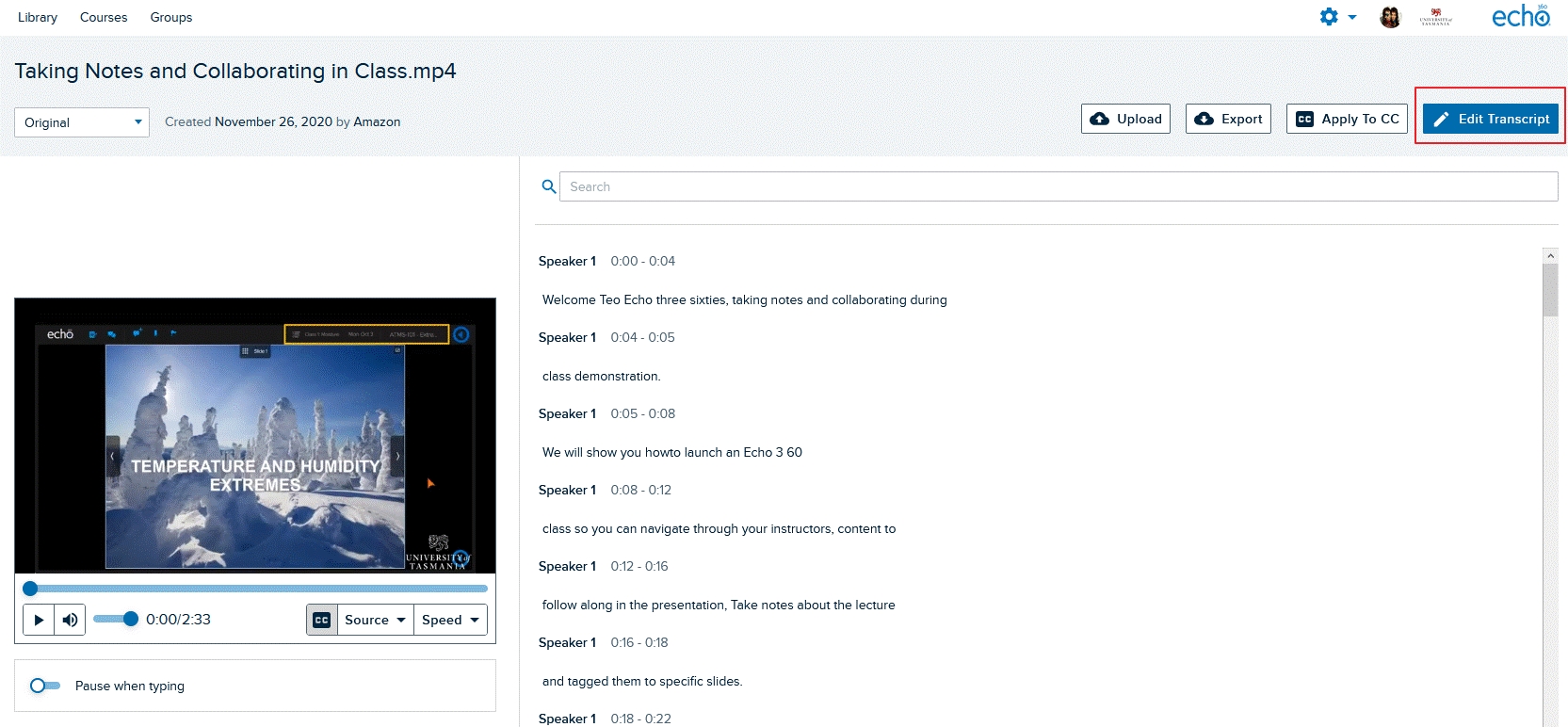Click the Export button
Image resolution: width=1568 pixels, height=727 pixels.
1229,119
